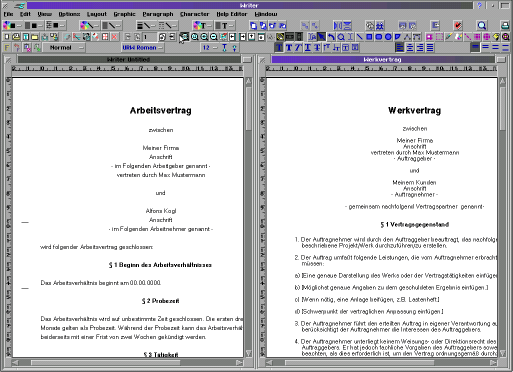Select the arrow pointer selection tool
Viewport: 513px width, 372px height.
[321, 37]
